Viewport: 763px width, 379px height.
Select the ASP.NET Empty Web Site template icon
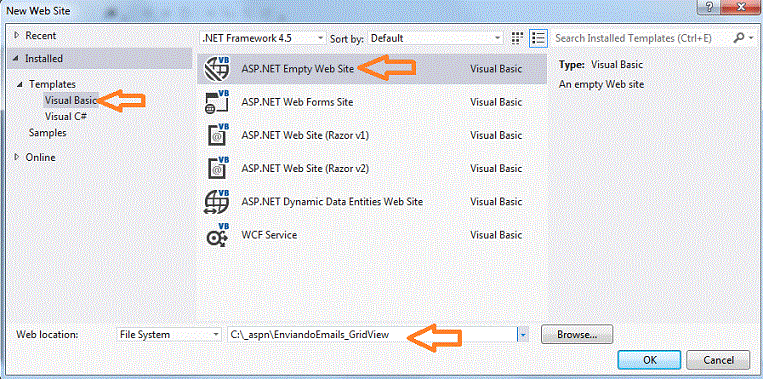pyautogui.click(x=216, y=69)
